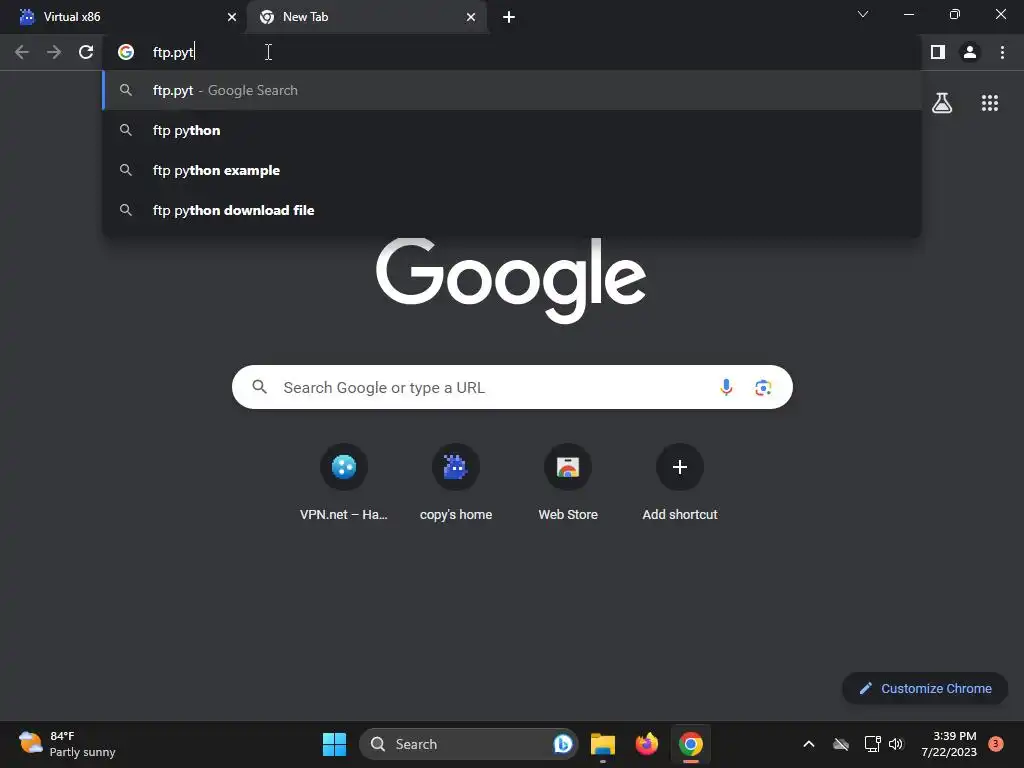Open Firefox from the taskbar
The image size is (1024, 768).
(x=647, y=744)
